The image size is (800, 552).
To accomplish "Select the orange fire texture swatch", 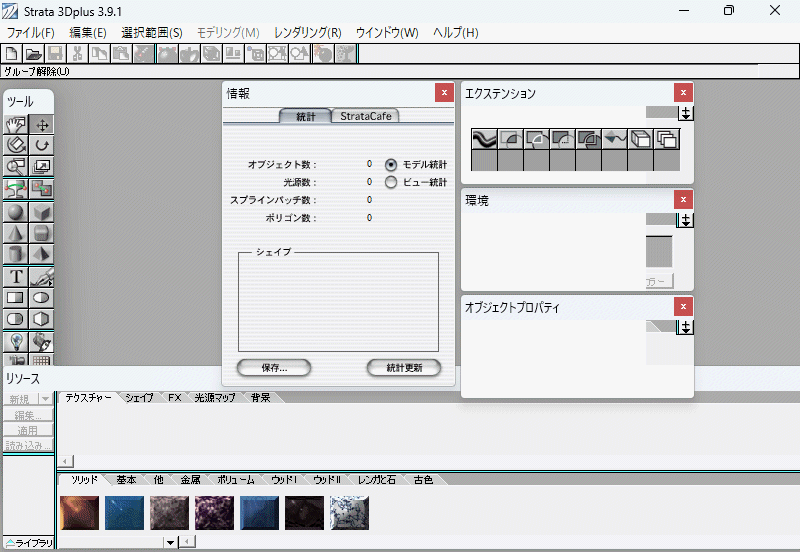I will (80, 513).
